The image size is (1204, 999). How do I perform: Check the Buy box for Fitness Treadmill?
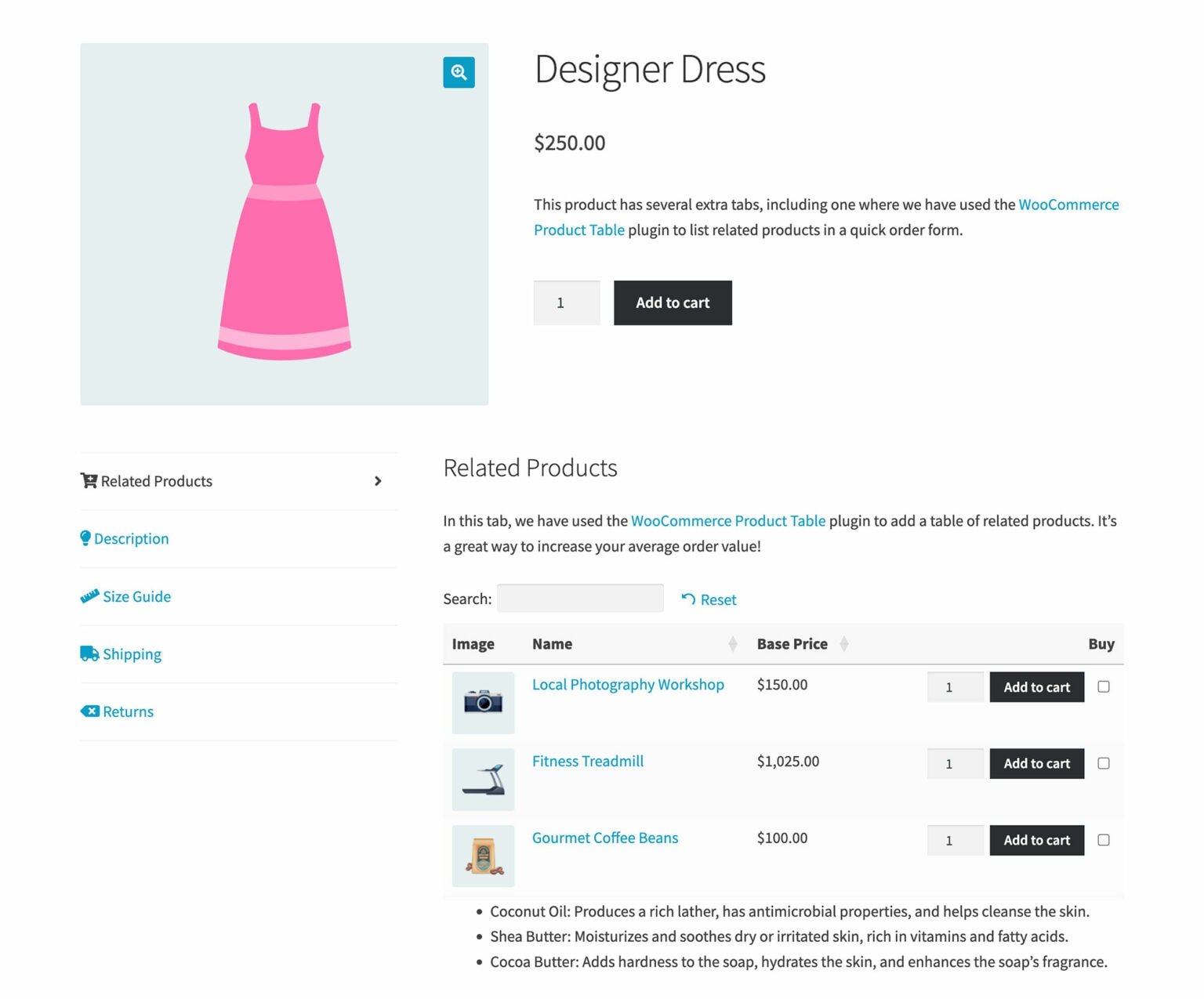click(1104, 763)
